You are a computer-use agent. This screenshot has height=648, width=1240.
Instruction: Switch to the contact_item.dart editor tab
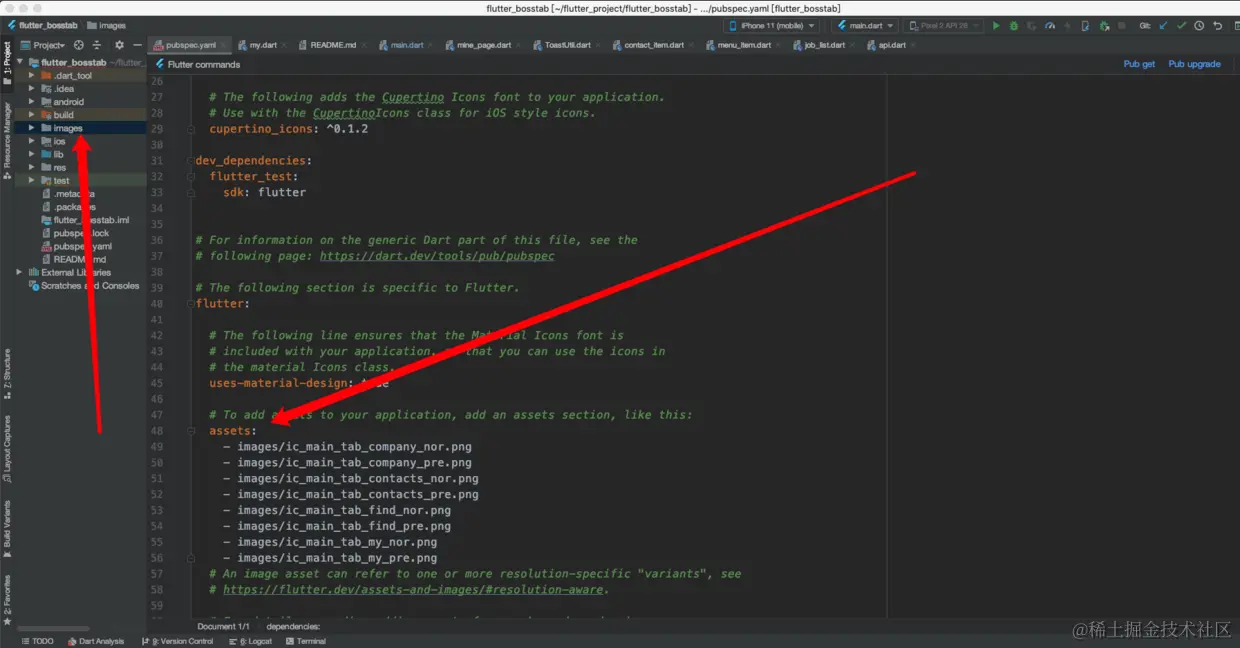click(653, 45)
